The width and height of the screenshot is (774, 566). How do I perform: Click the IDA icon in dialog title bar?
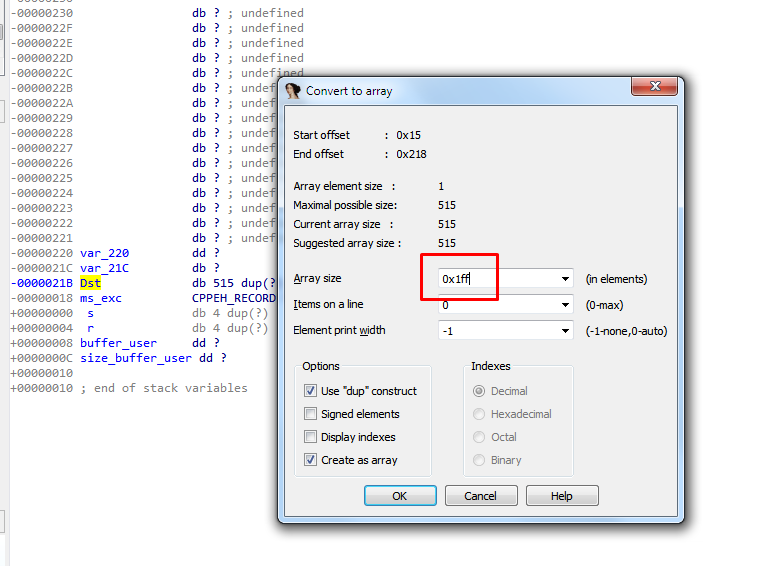[293, 91]
